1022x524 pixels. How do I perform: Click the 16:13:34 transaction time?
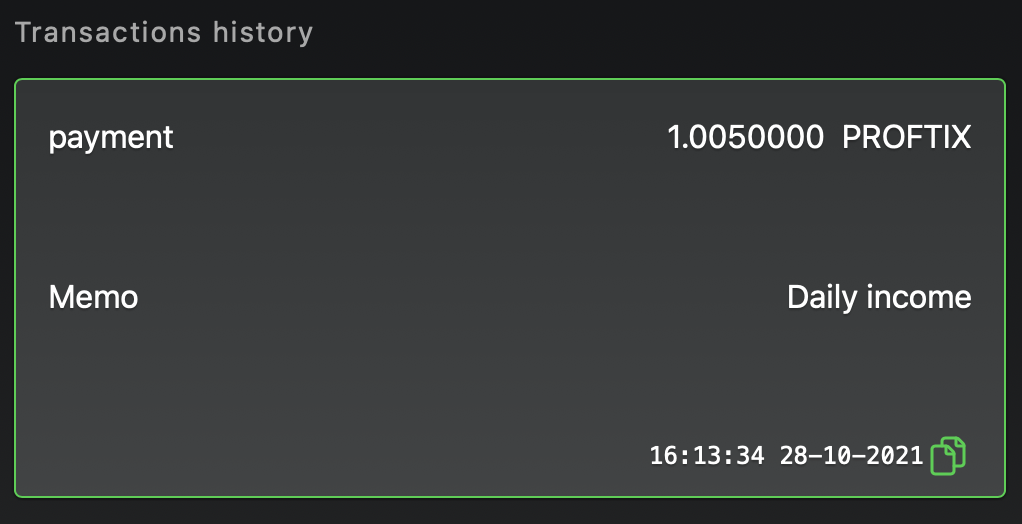(x=707, y=457)
